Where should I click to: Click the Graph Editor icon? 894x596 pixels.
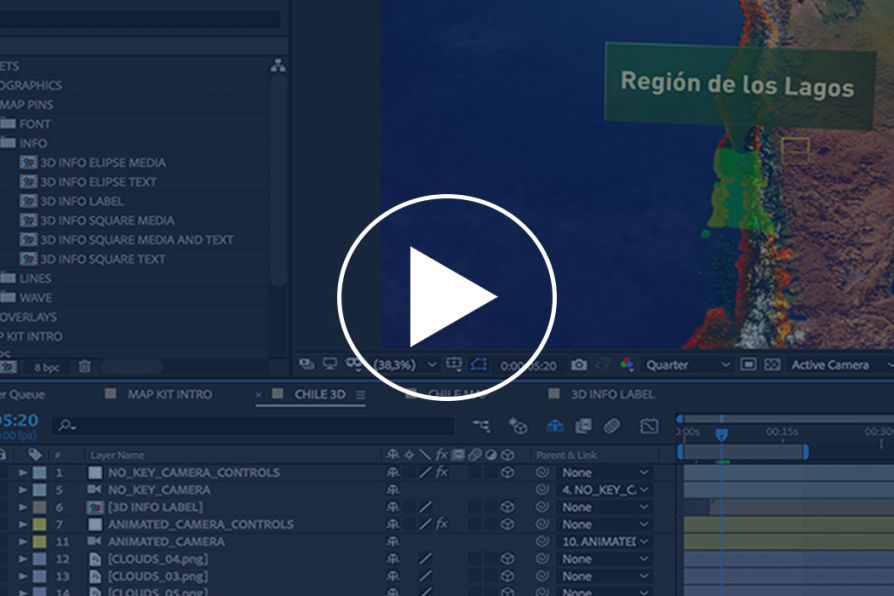[x=649, y=426]
